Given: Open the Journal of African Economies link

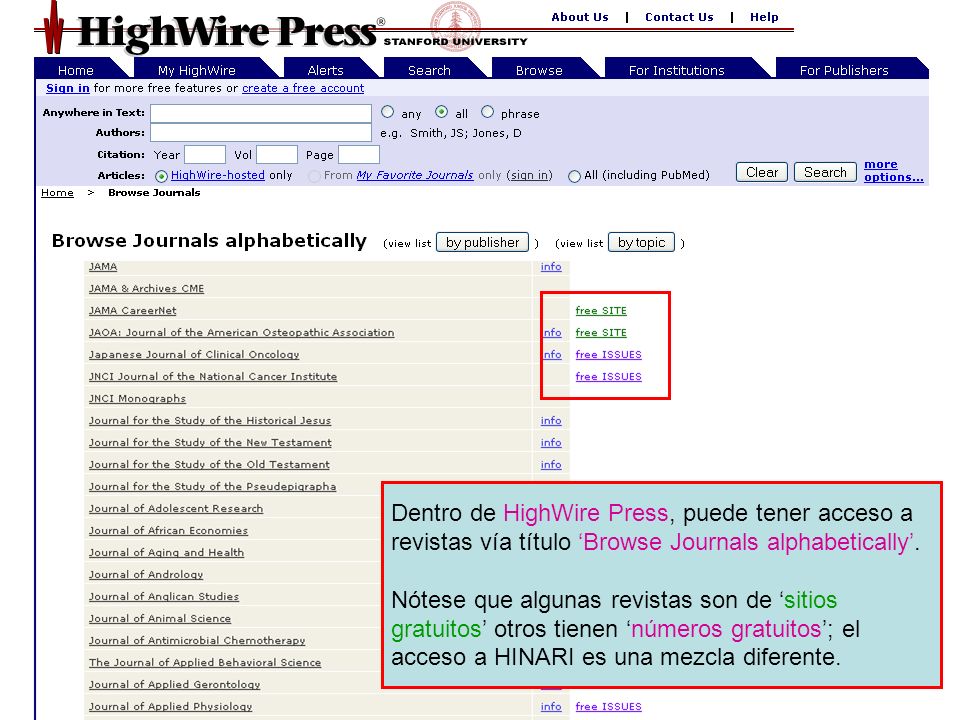Looking at the screenshot, I should (x=168, y=531).
